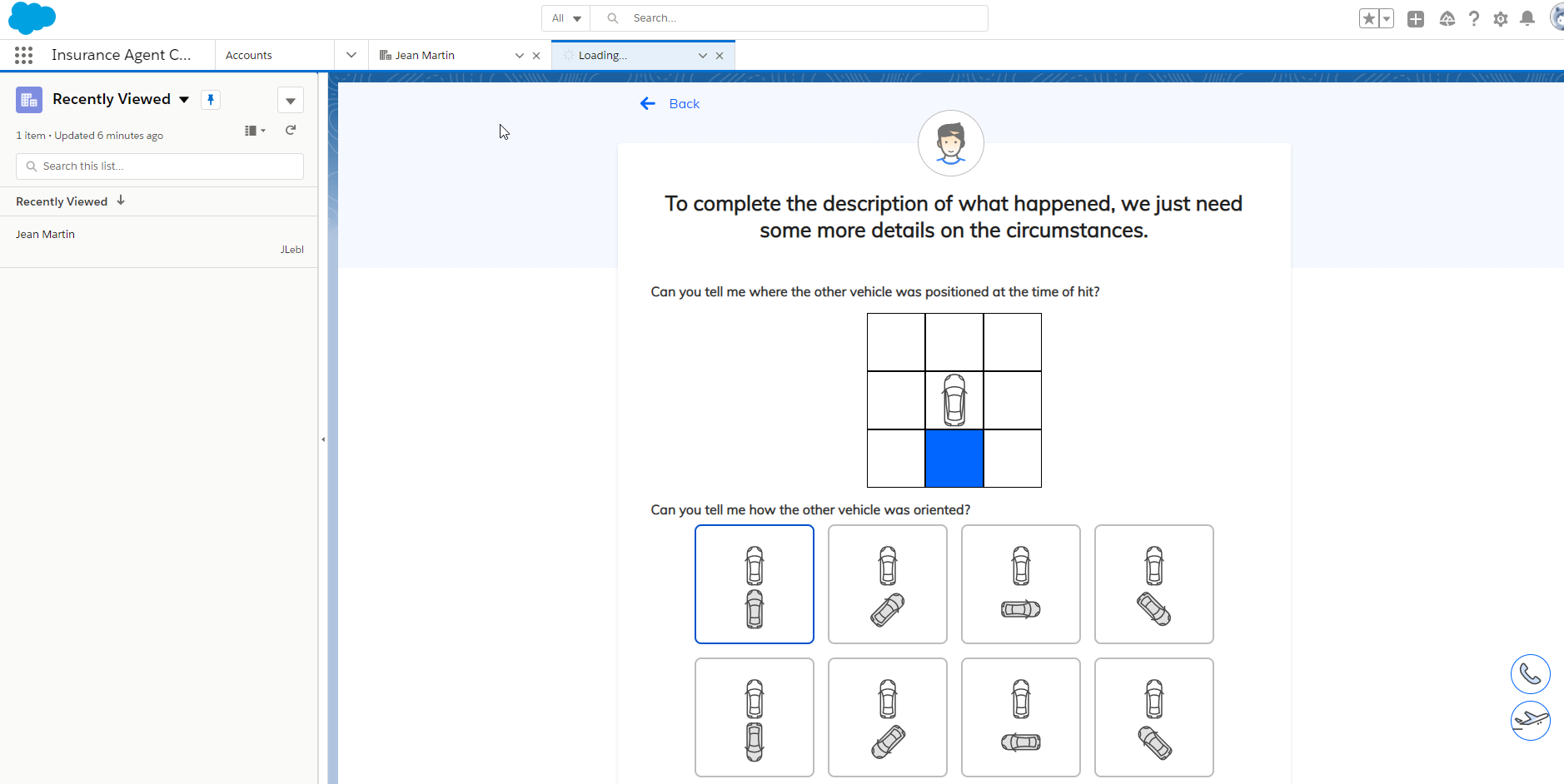
Task: View notifications bell icon
Action: pos(1527,19)
